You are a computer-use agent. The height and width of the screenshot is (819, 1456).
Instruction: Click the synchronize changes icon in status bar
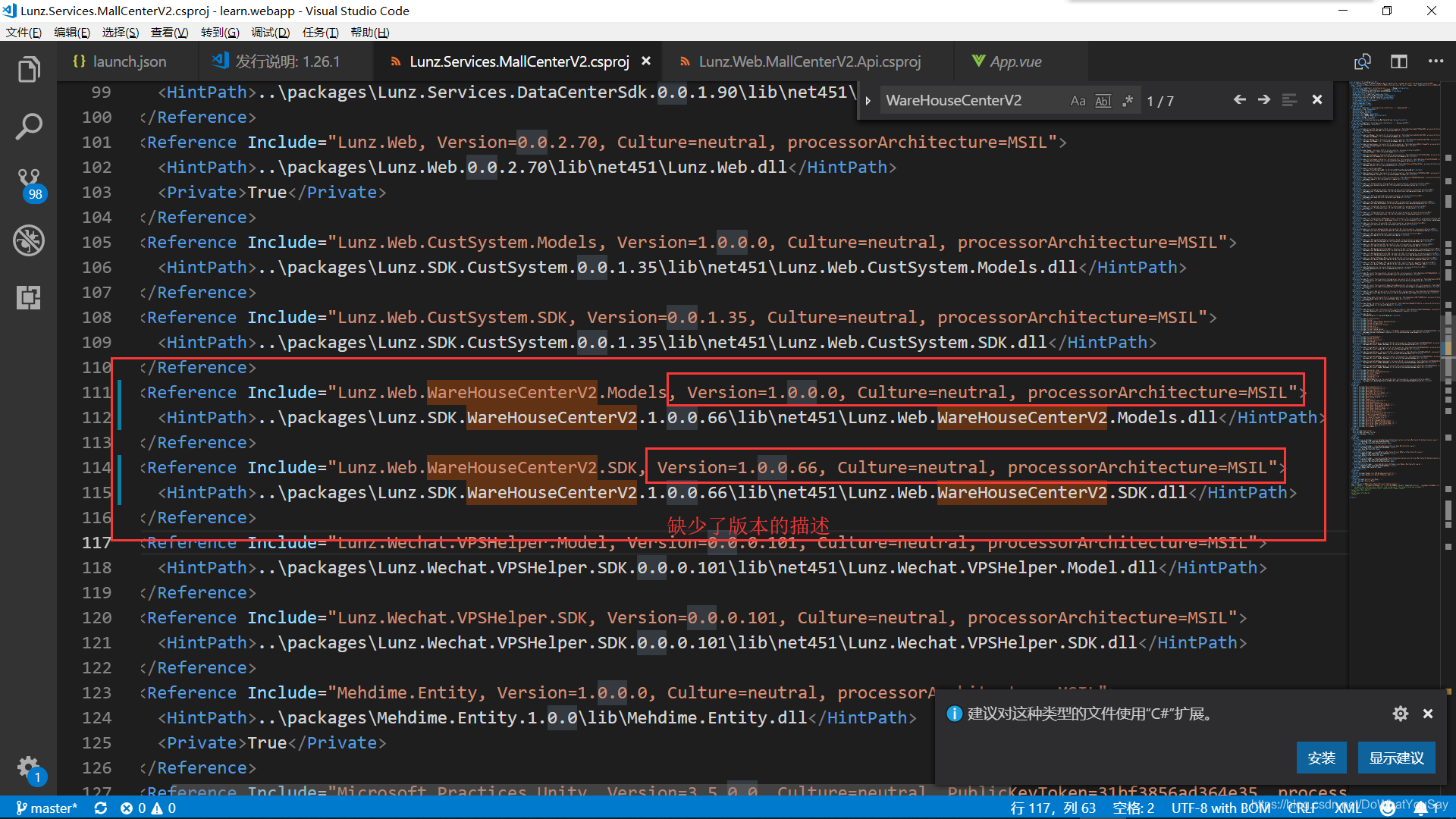100,808
